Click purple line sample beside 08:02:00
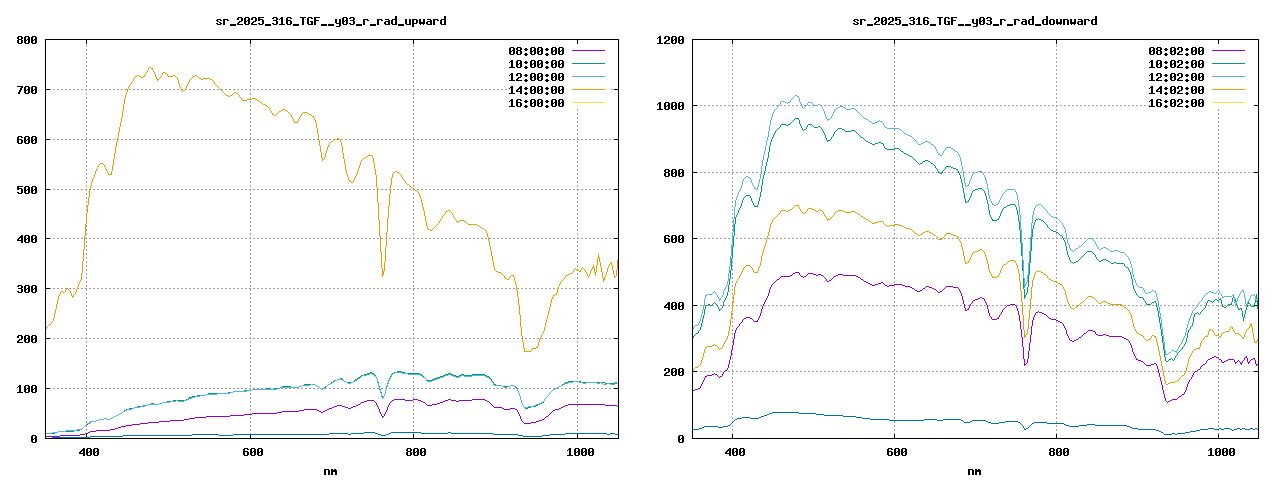 tap(1228, 51)
